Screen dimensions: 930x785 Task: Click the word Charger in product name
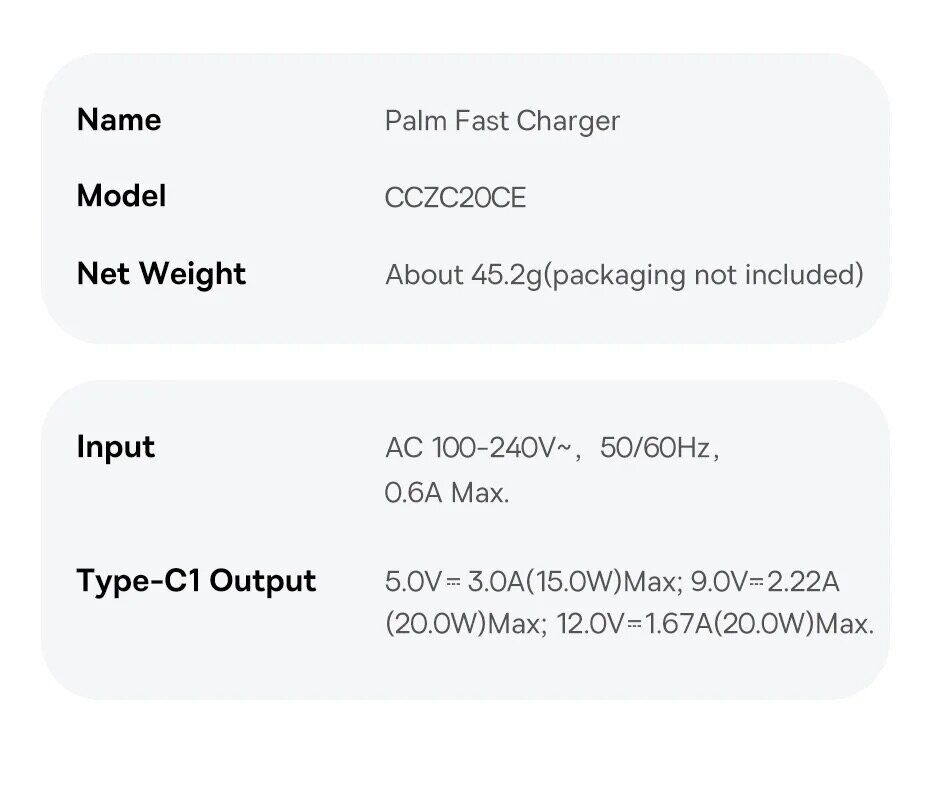568,122
